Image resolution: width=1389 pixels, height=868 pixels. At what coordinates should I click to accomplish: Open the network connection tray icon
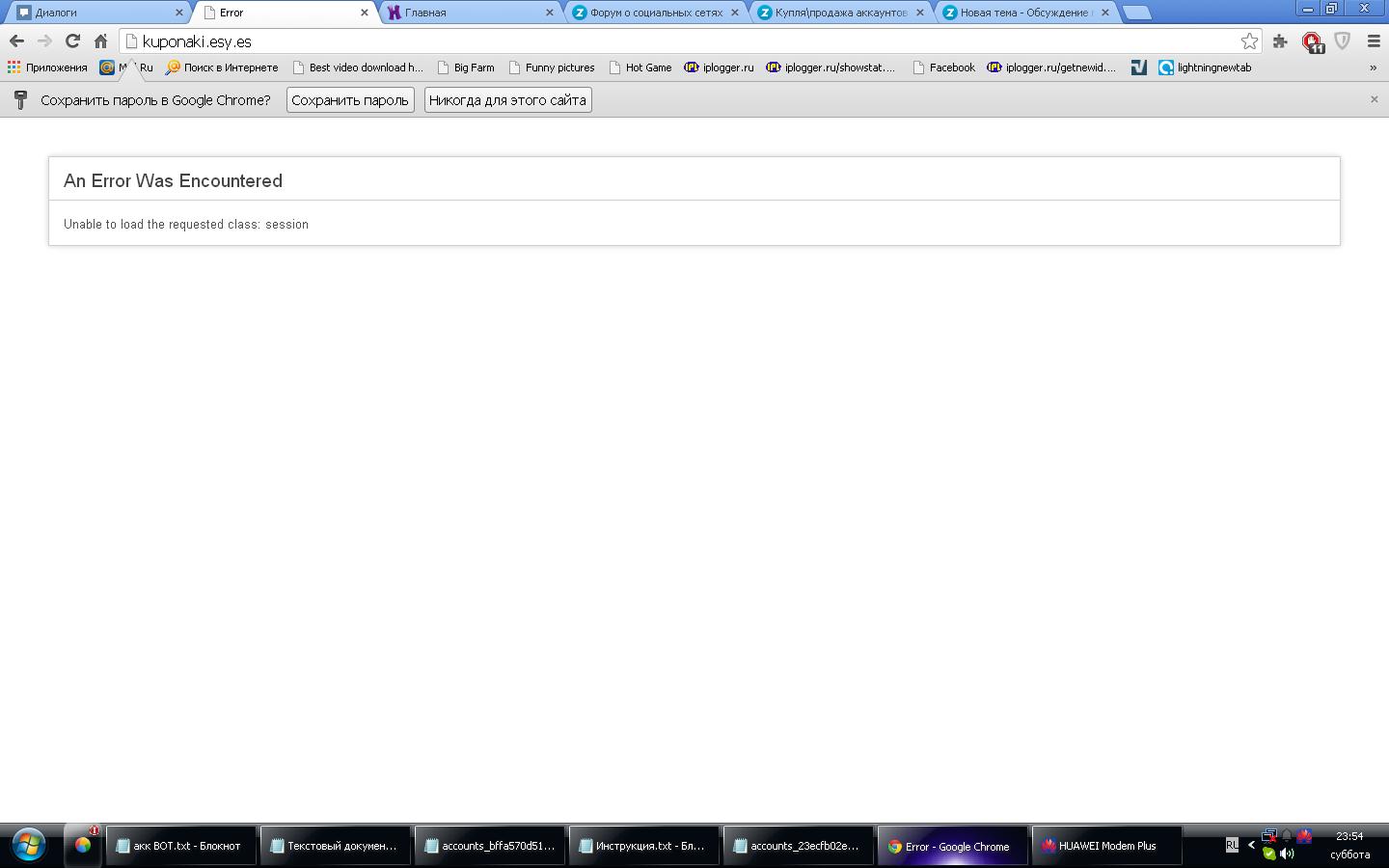[1269, 836]
